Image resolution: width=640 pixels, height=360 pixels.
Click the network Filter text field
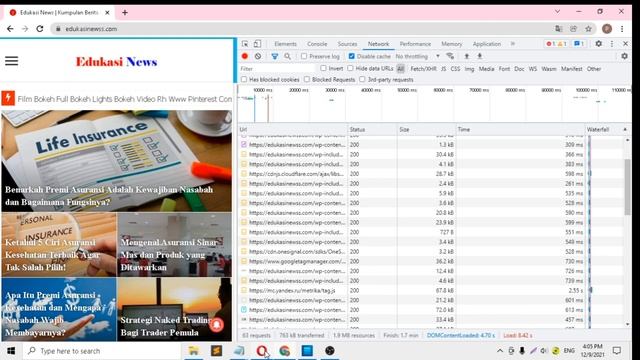tap(278, 69)
